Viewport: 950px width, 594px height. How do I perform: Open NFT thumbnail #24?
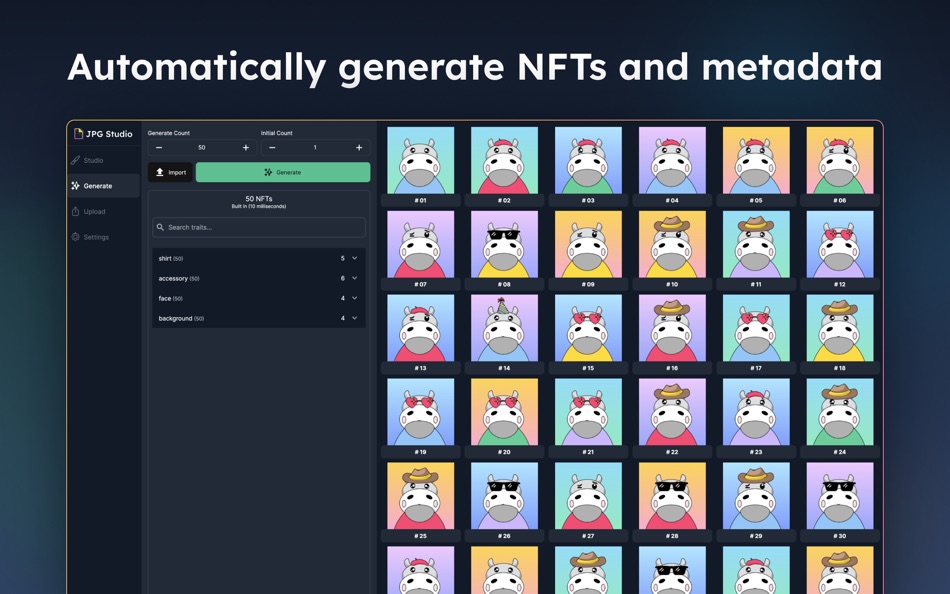(840, 412)
